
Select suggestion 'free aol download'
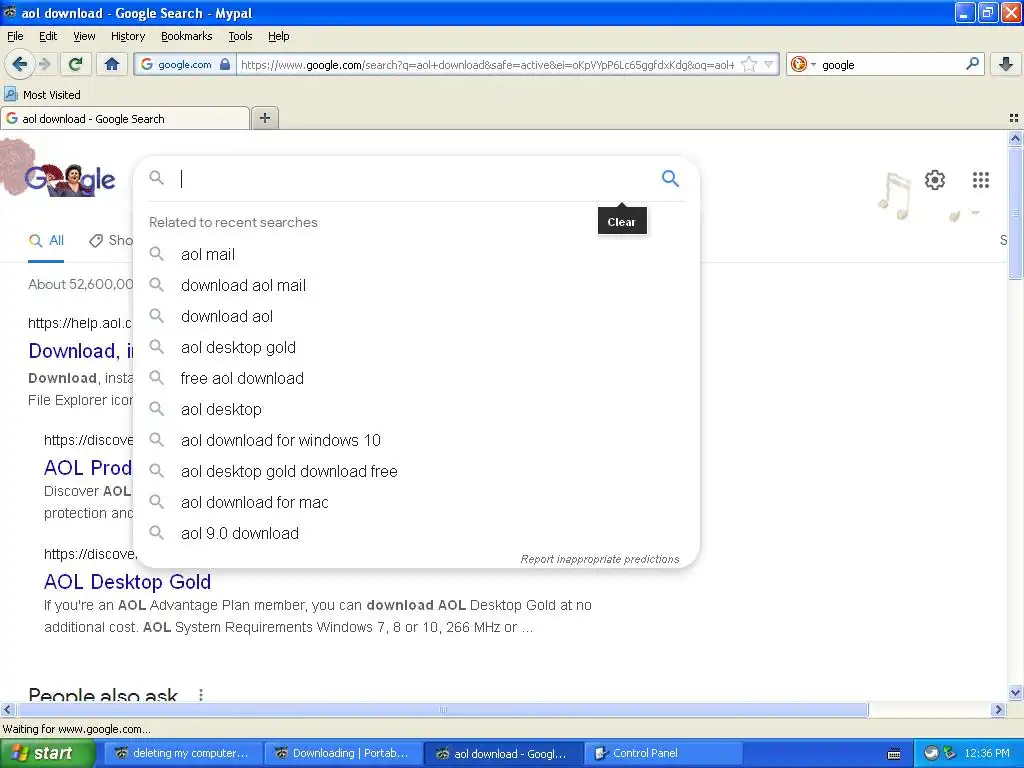(x=416, y=378)
